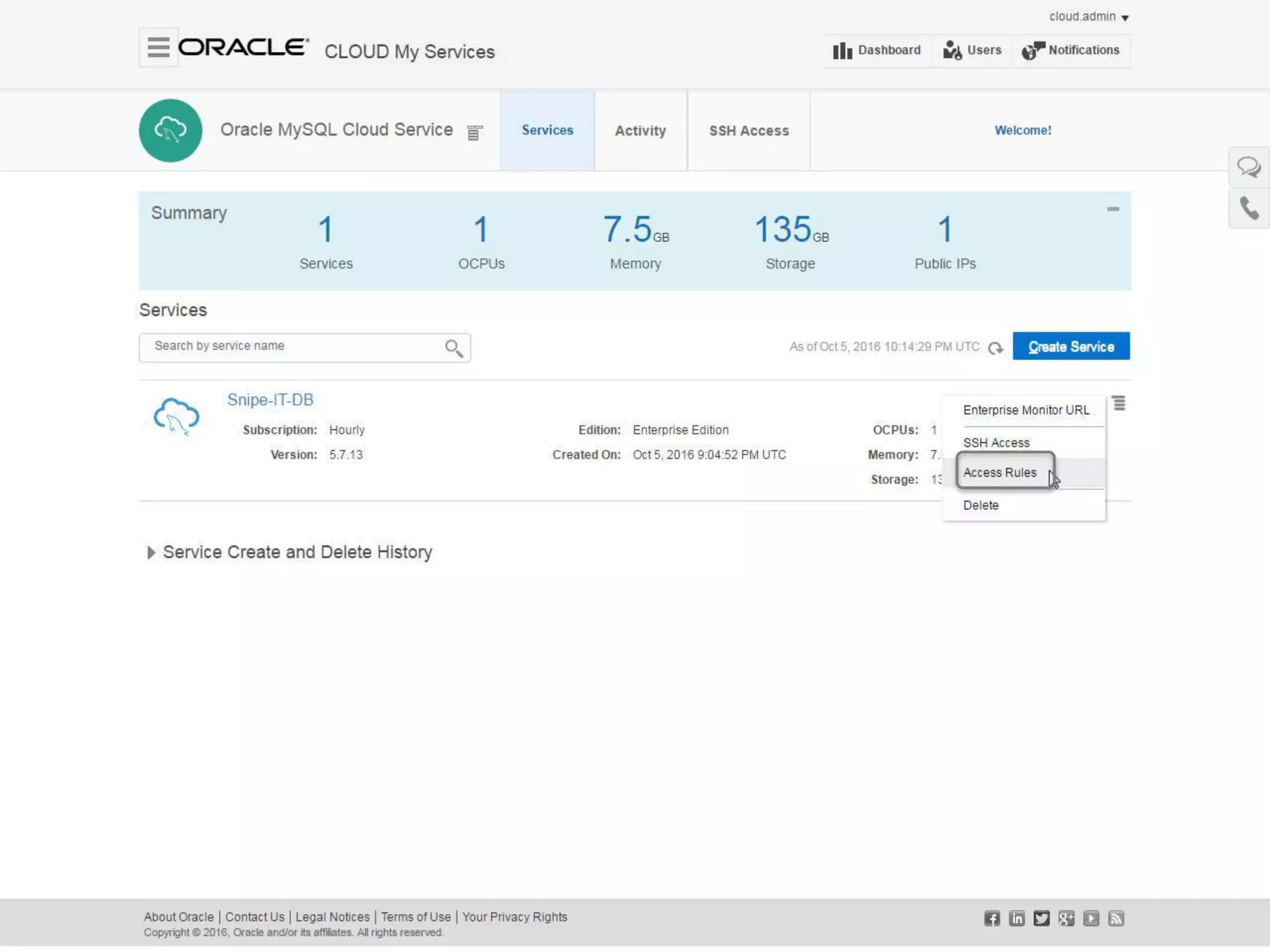Choose Delete from the service menu
The image size is (1270, 952).
980,505
